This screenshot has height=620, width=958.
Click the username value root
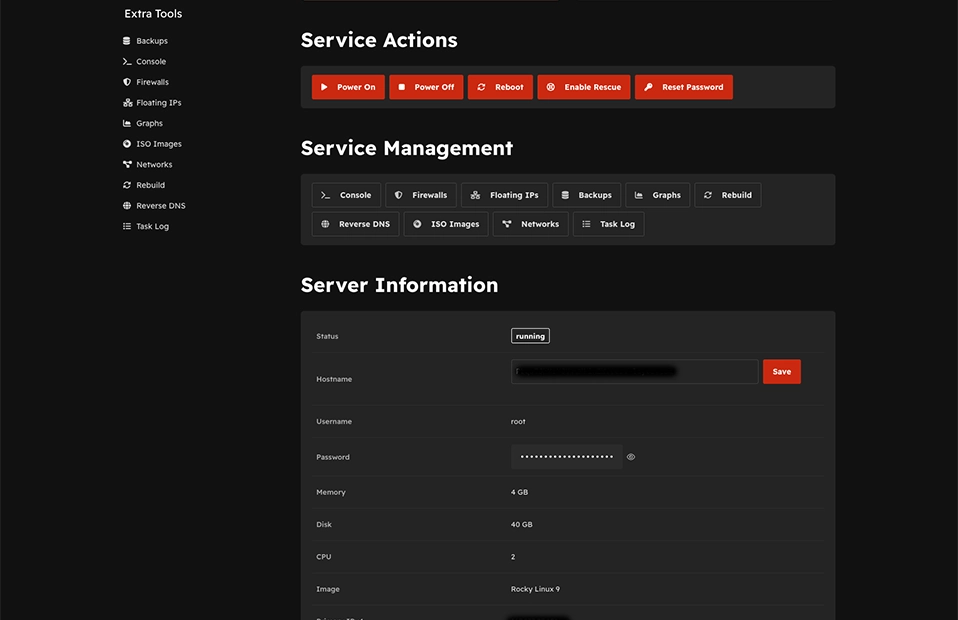coord(518,421)
